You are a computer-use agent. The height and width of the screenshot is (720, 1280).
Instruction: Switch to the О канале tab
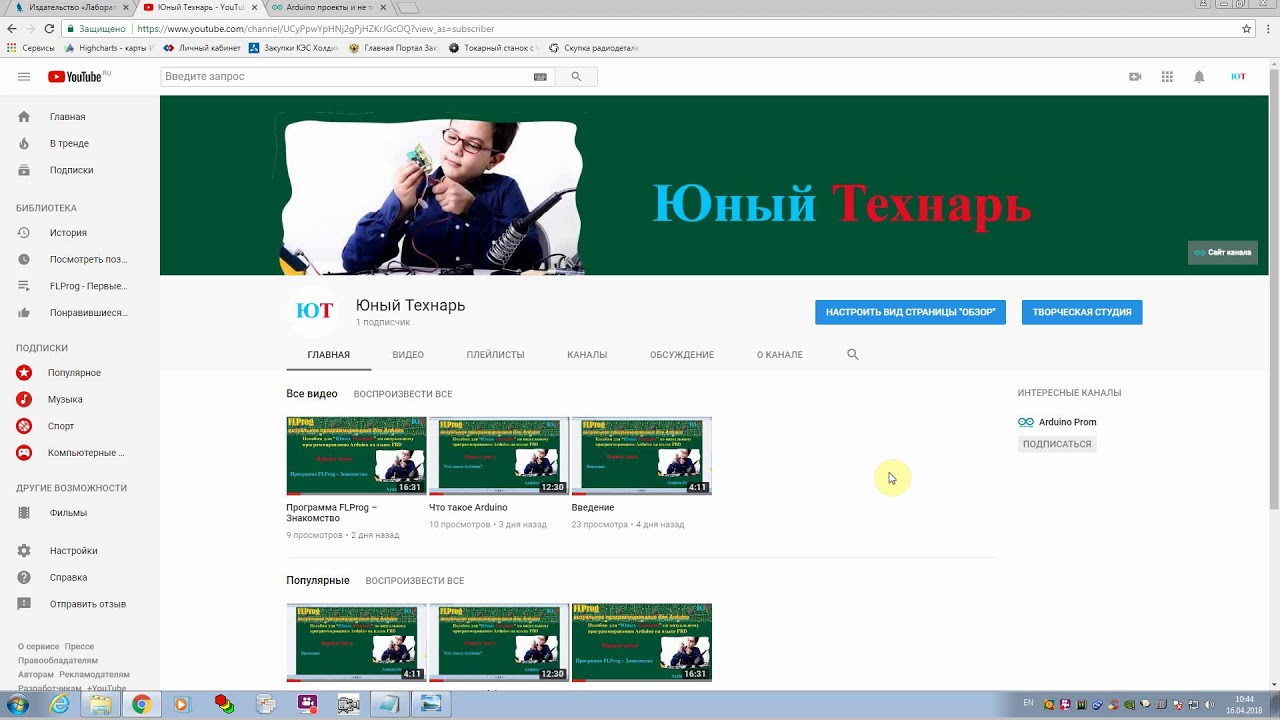click(x=780, y=355)
